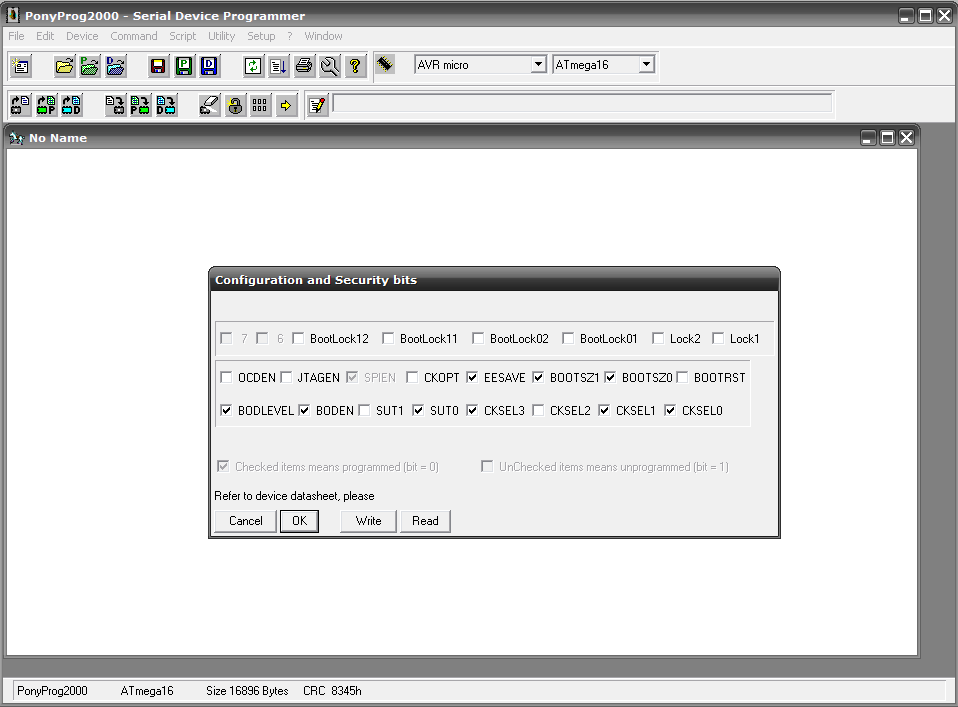Click the chip device icon
958x707 pixels.
click(x=385, y=64)
